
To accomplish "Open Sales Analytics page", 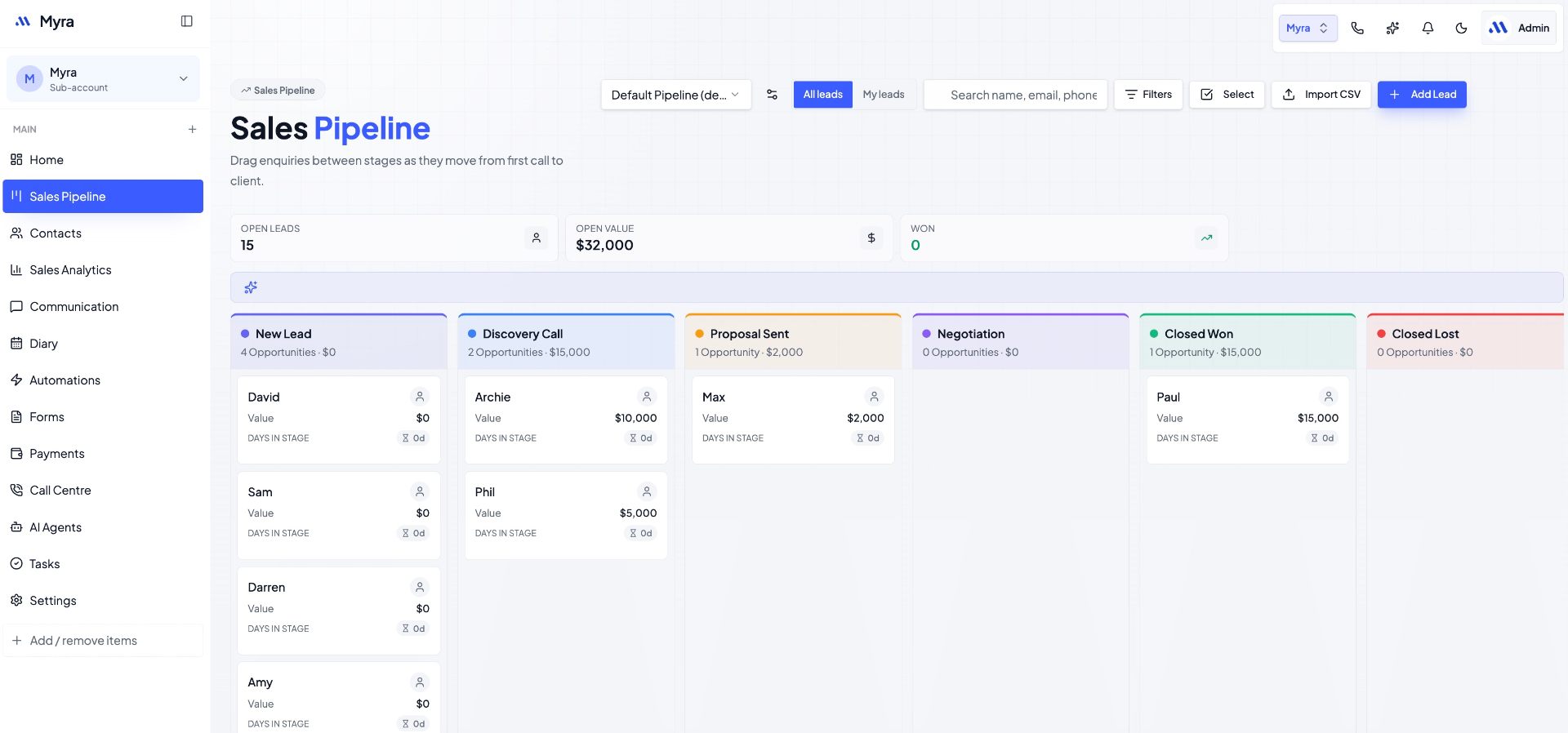I will 103,270.
